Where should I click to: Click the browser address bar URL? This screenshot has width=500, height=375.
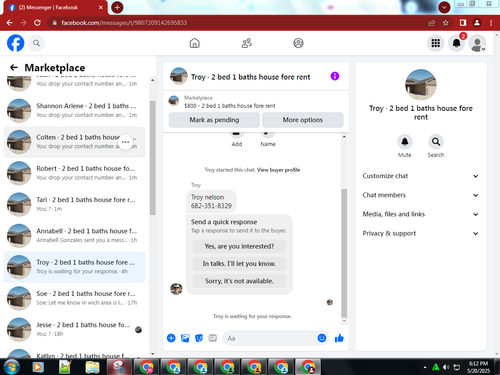[124, 23]
